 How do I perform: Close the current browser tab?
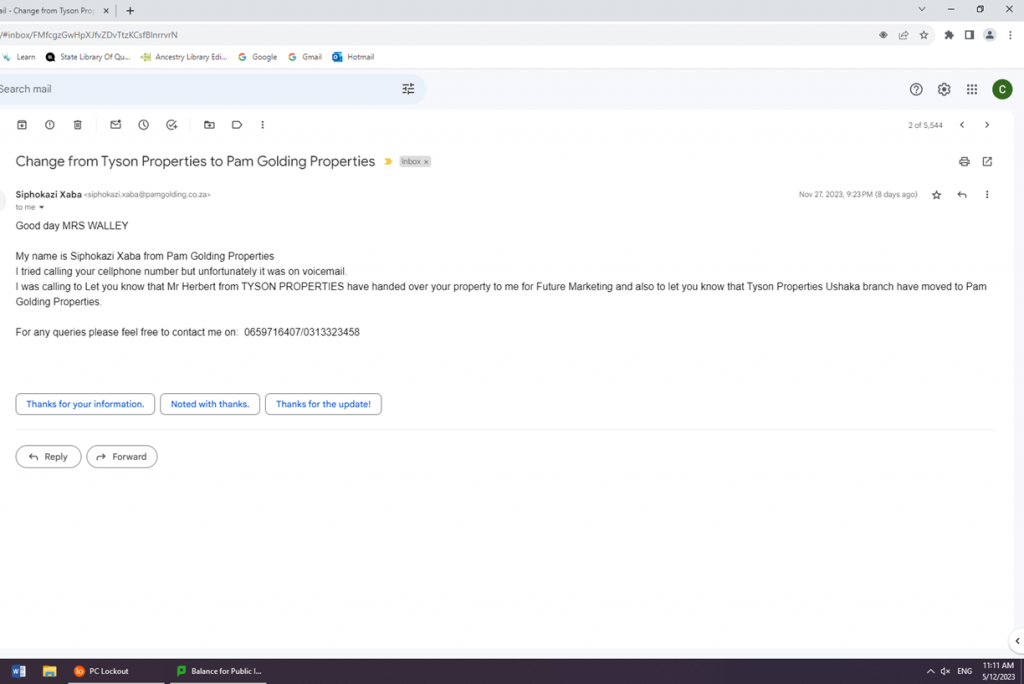click(x=106, y=10)
